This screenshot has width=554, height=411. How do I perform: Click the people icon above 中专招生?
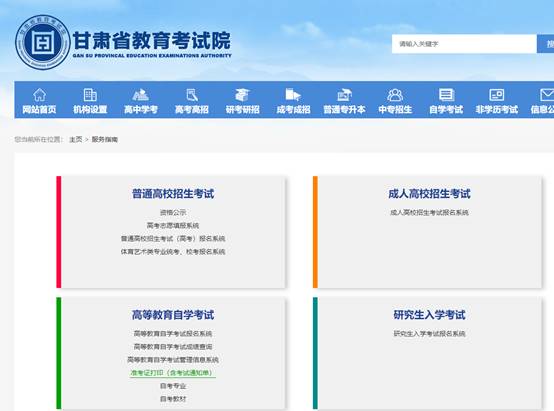(x=395, y=94)
